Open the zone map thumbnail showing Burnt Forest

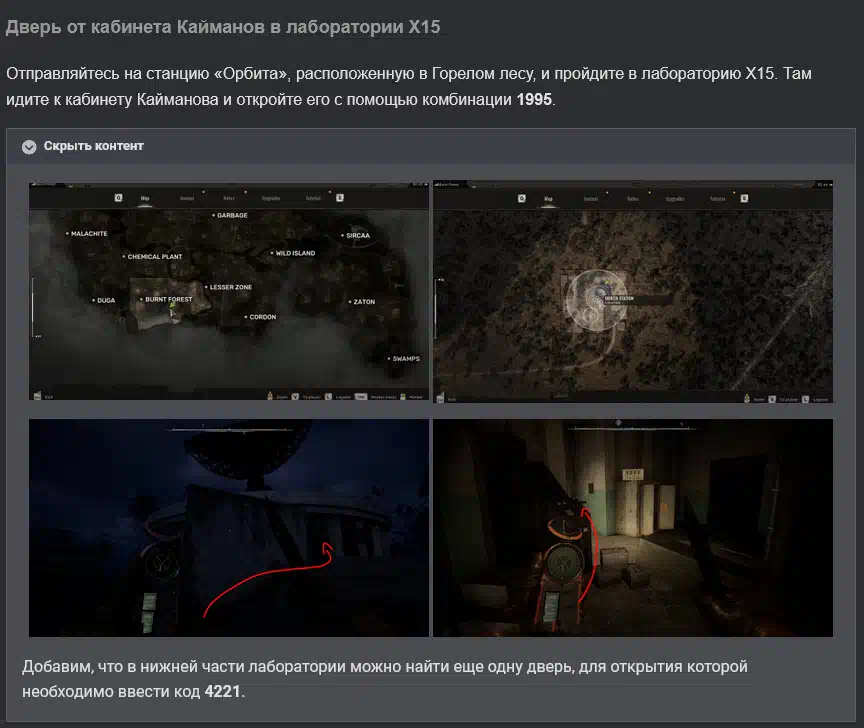(x=229, y=292)
